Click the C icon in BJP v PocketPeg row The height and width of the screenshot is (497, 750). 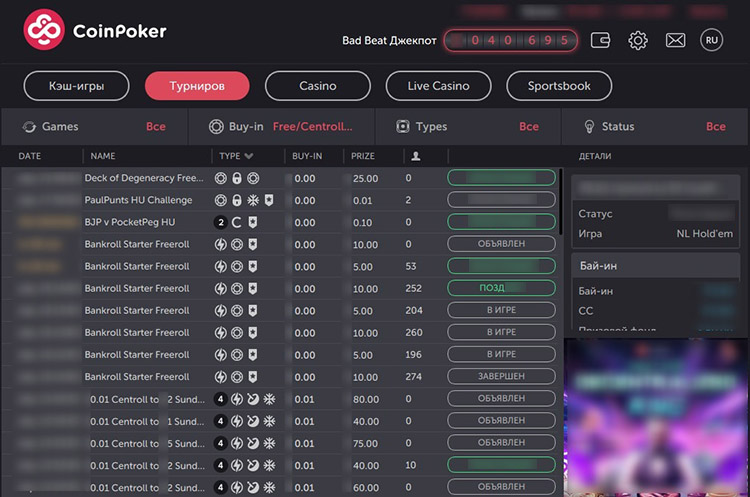point(237,222)
